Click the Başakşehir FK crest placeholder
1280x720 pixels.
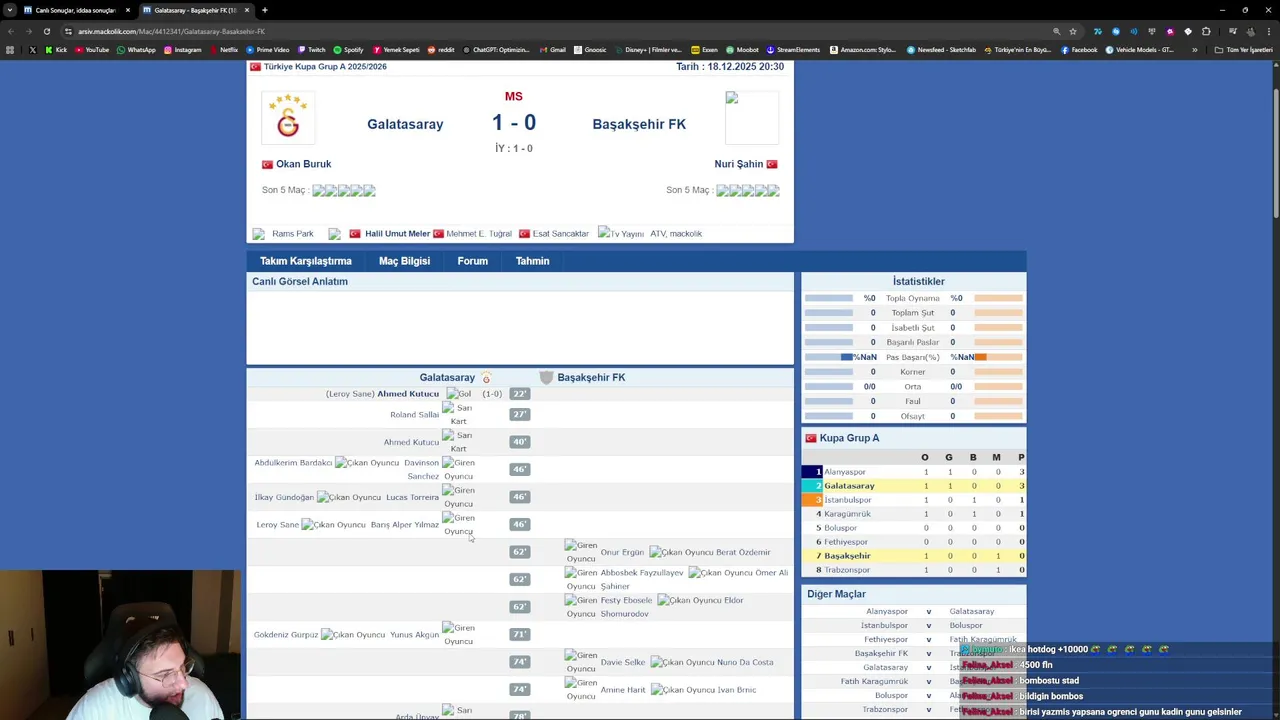pos(751,118)
